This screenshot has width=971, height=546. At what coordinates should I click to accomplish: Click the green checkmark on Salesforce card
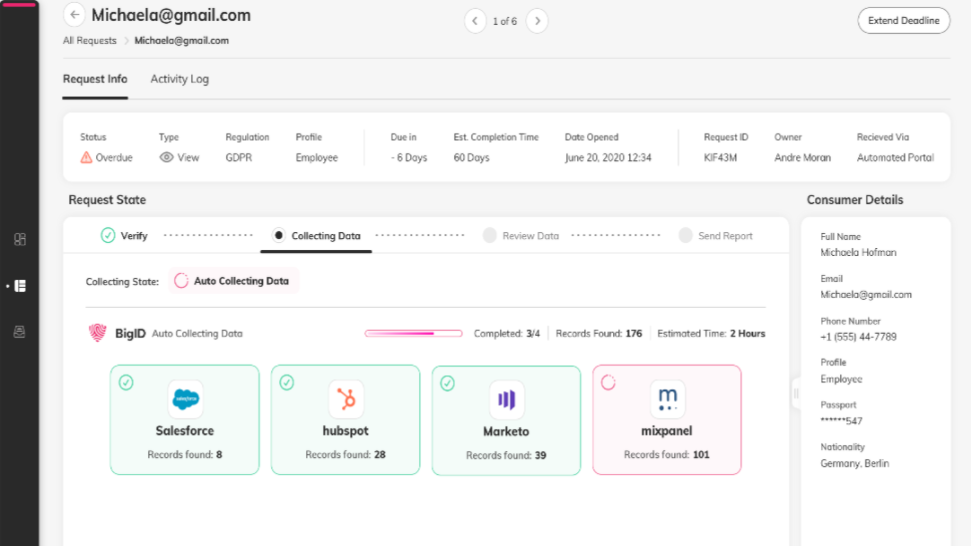point(126,383)
